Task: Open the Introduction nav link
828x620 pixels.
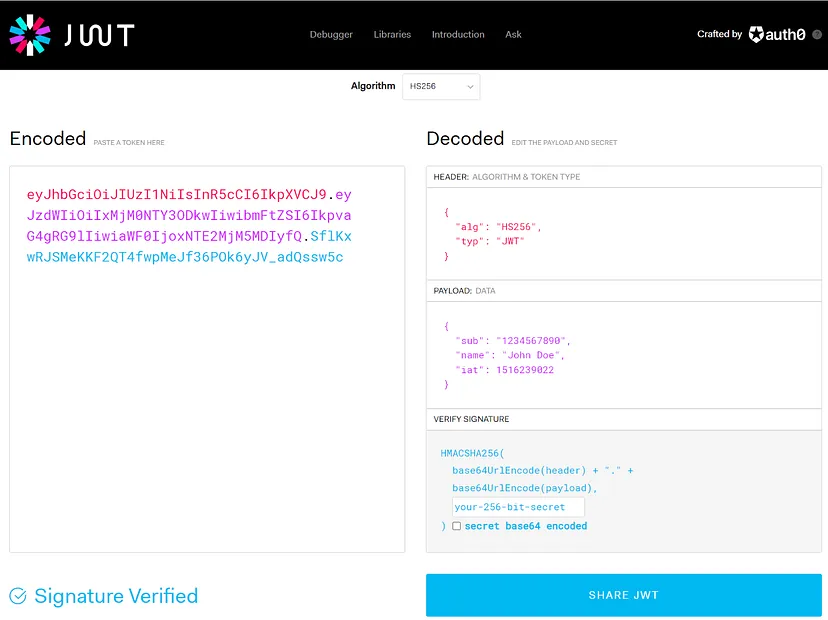Action: click(458, 34)
